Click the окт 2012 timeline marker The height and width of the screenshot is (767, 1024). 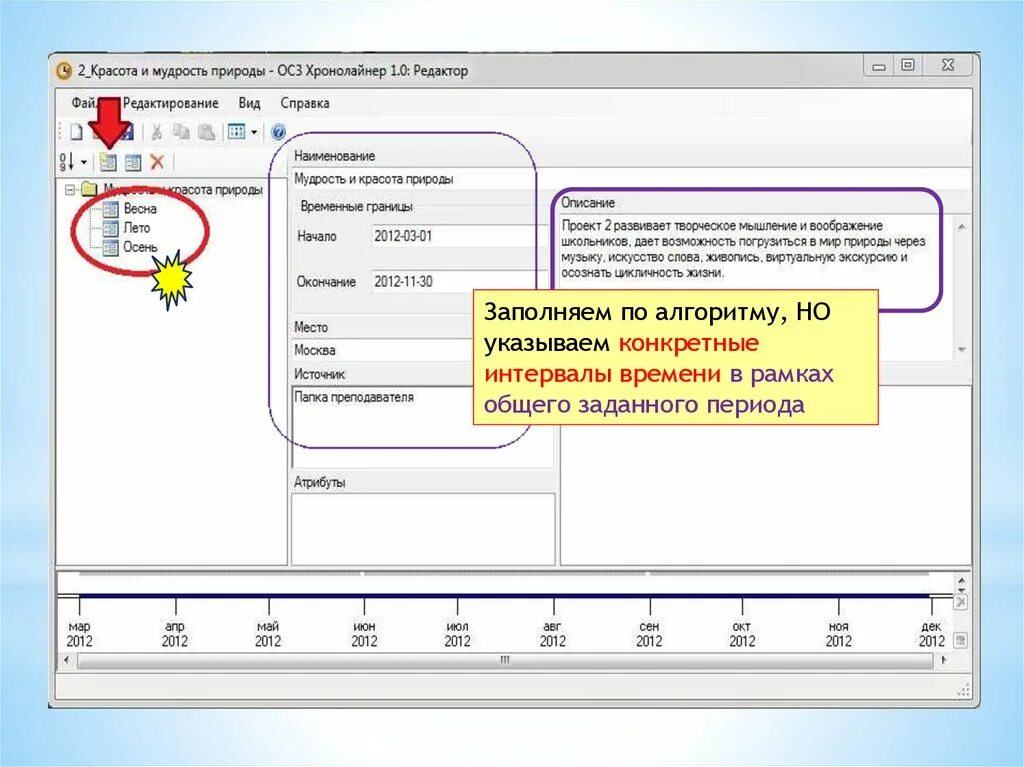click(742, 634)
